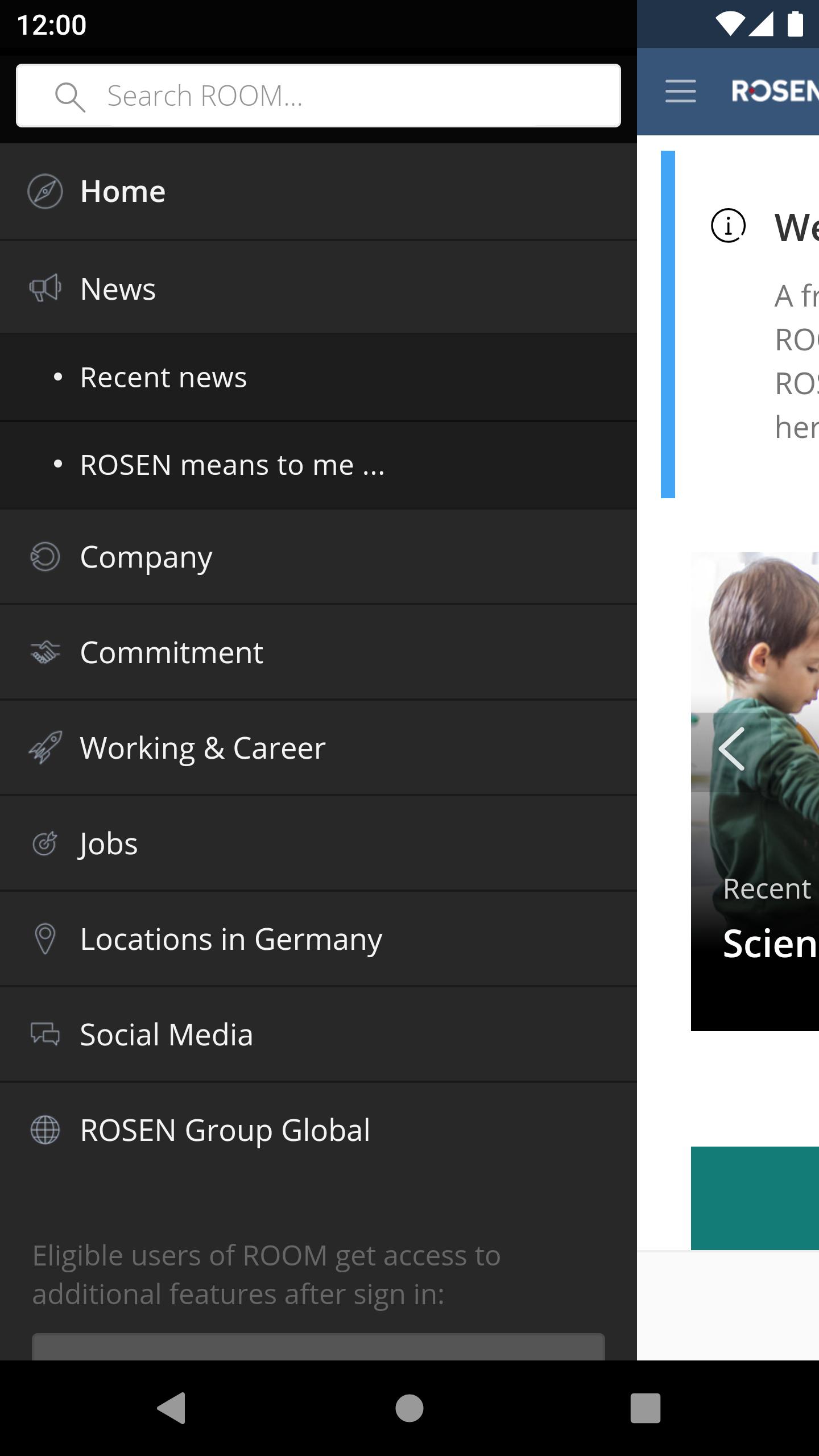The height and width of the screenshot is (1456, 819).
Task: Open Working & Career section
Action: 318,748
